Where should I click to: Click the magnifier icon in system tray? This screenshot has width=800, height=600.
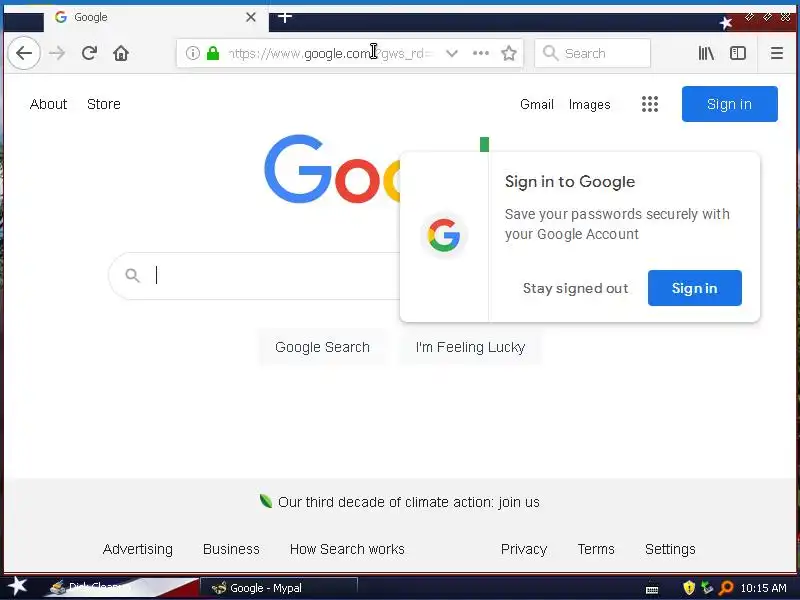(x=726, y=588)
